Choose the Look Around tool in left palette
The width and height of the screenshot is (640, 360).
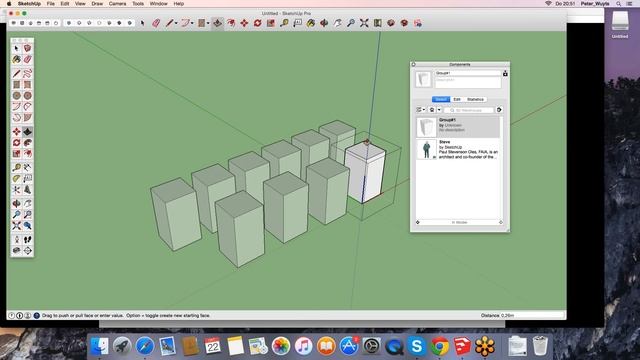pyautogui.click(x=16, y=250)
